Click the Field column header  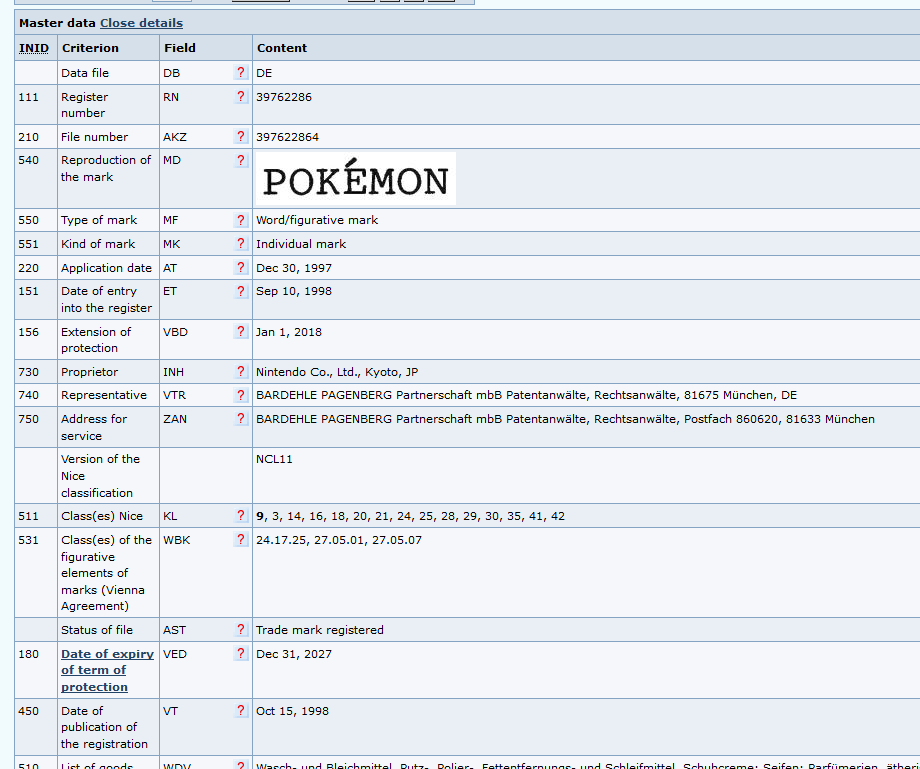click(x=180, y=48)
